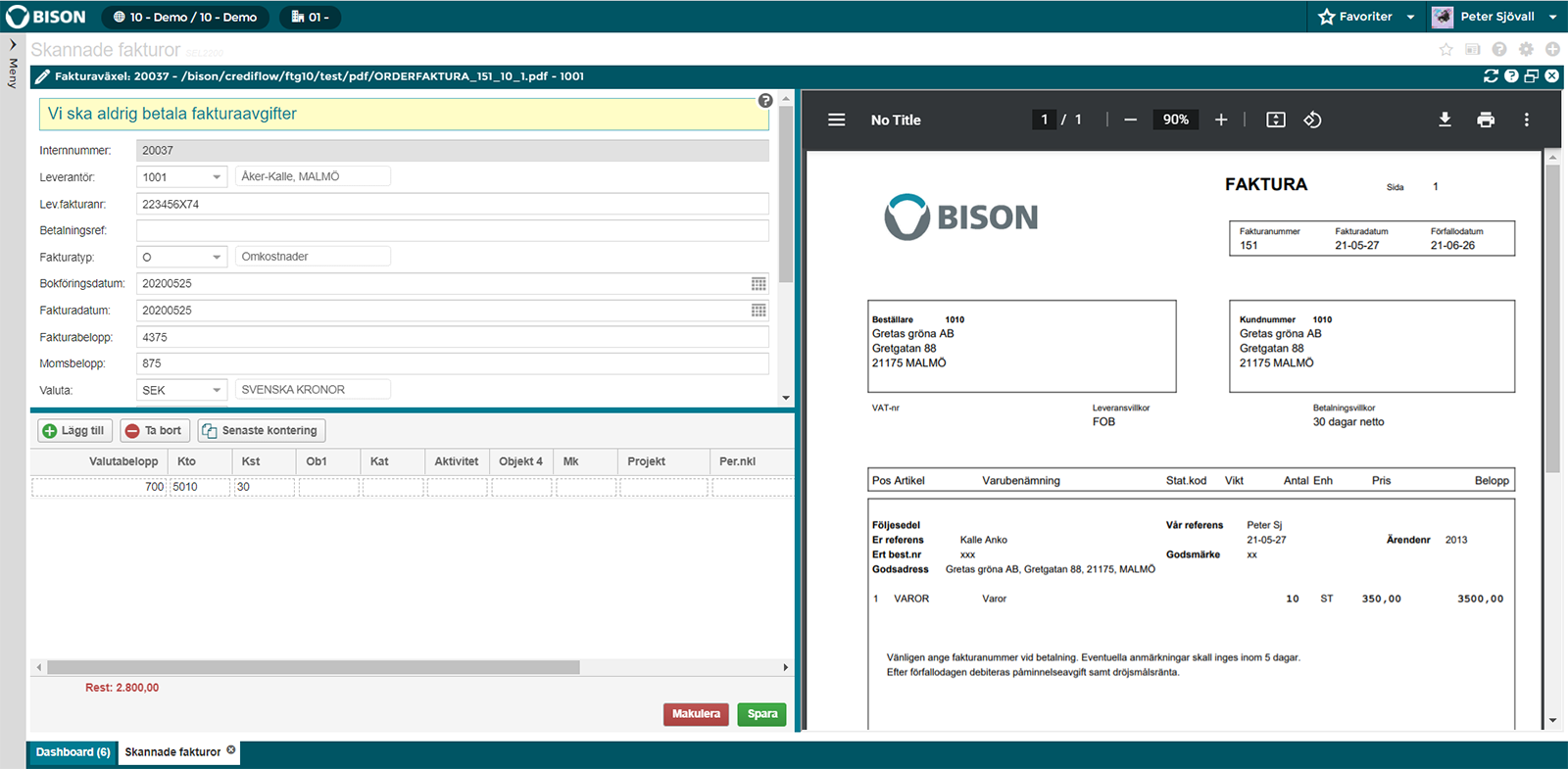Image resolution: width=1568 pixels, height=769 pixels.
Task: Select the Skannade fakturor tab
Action: click(172, 752)
